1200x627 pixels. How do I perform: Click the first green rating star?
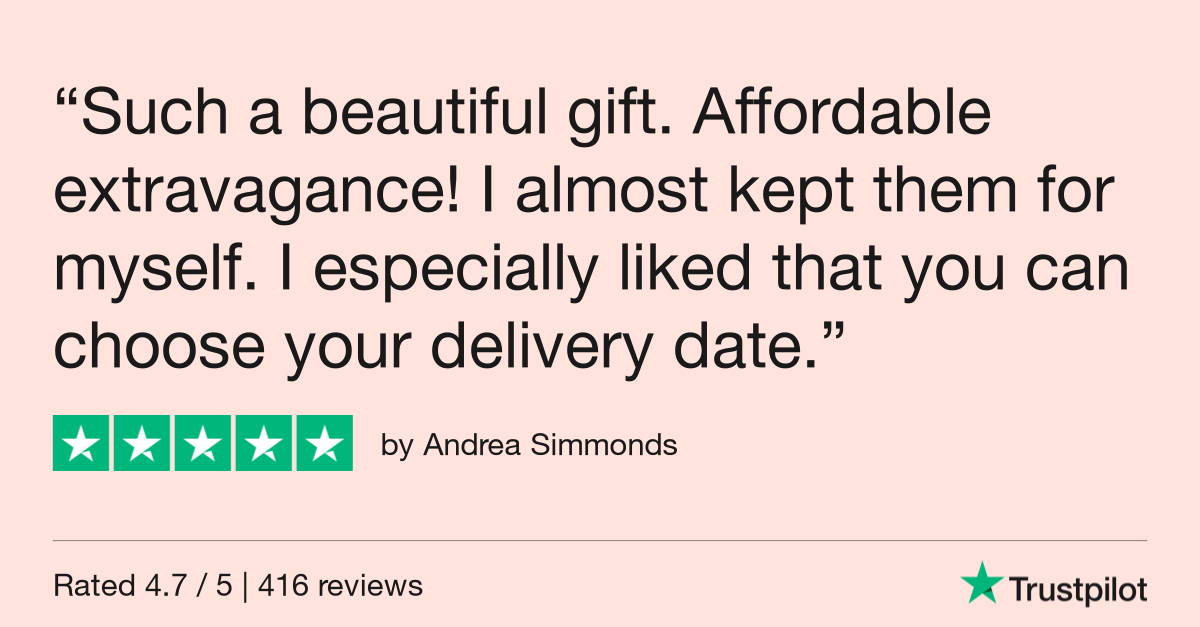click(x=81, y=442)
